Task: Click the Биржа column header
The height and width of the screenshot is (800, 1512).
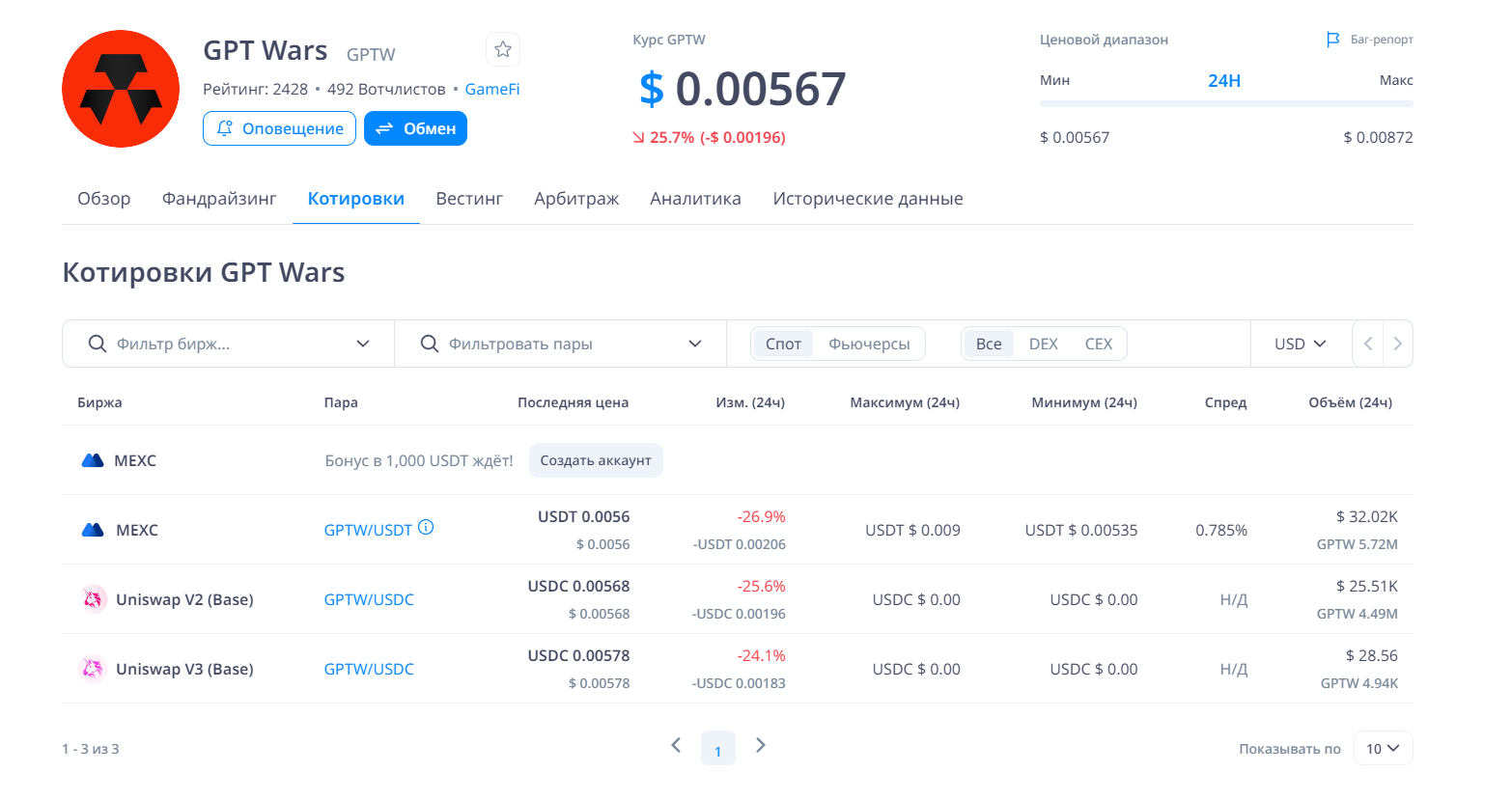Action: [99, 402]
